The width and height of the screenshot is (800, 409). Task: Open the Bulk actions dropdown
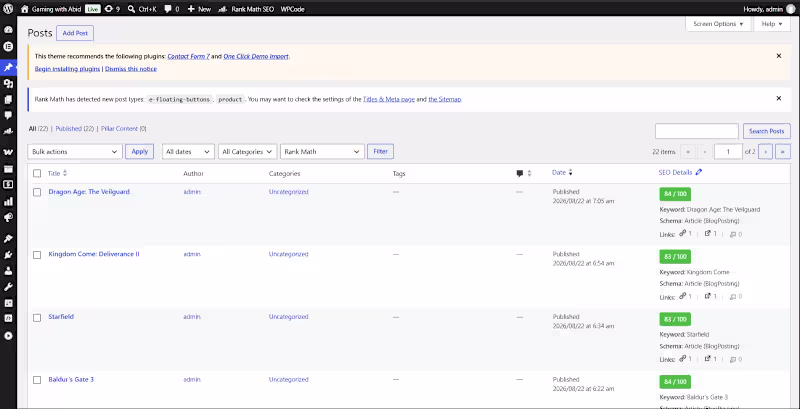tap(75, 151)
